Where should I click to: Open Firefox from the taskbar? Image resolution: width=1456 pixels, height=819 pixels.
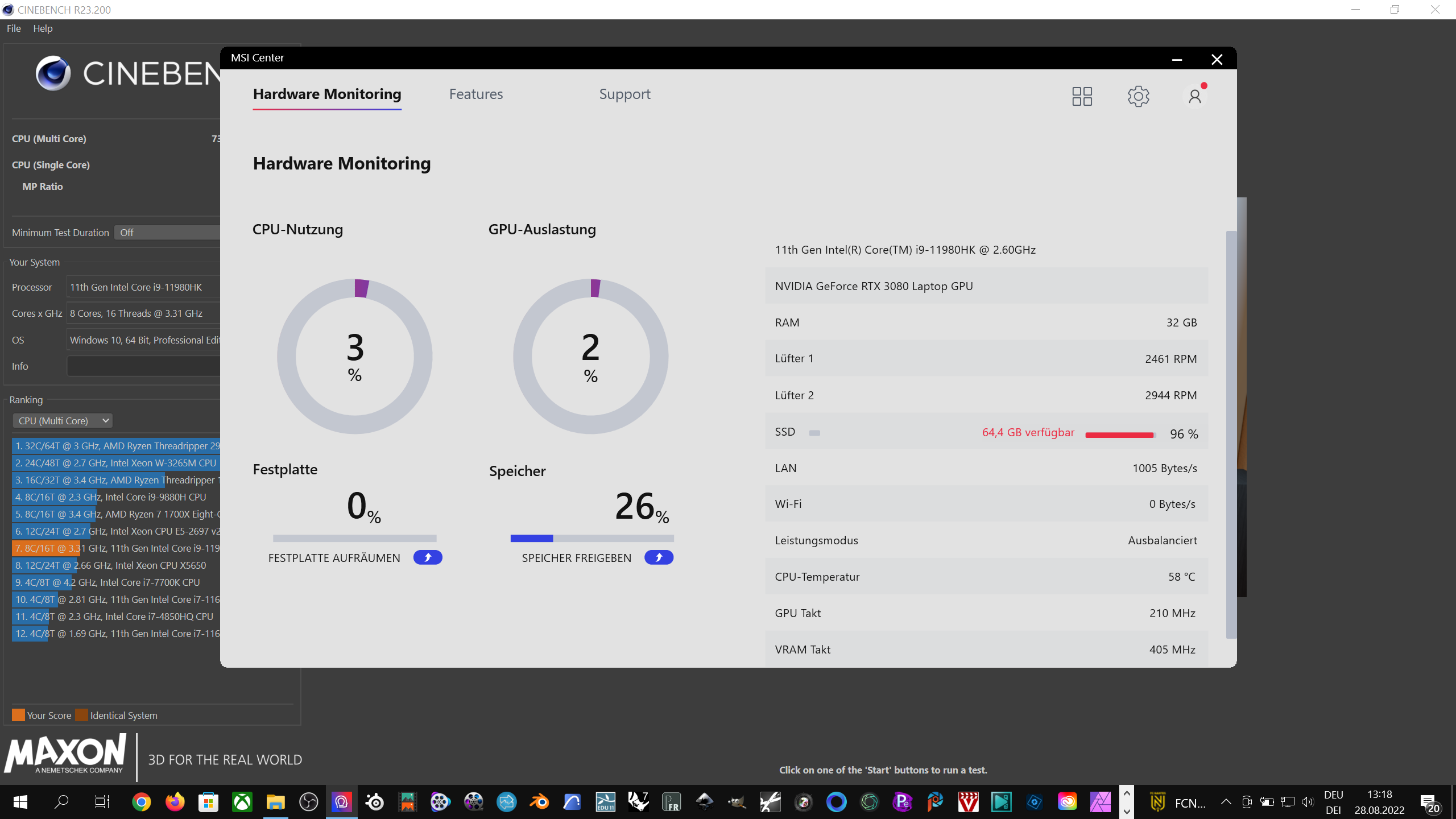[x=175, y=803]
